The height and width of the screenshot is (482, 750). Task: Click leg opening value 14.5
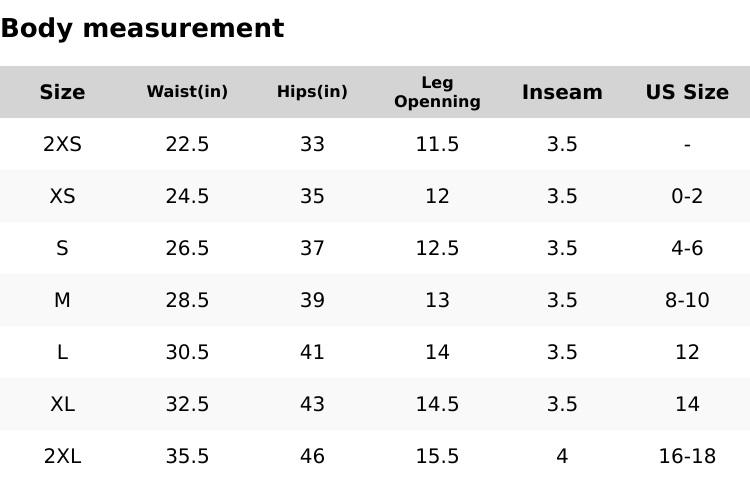click(x=437, y=404)
